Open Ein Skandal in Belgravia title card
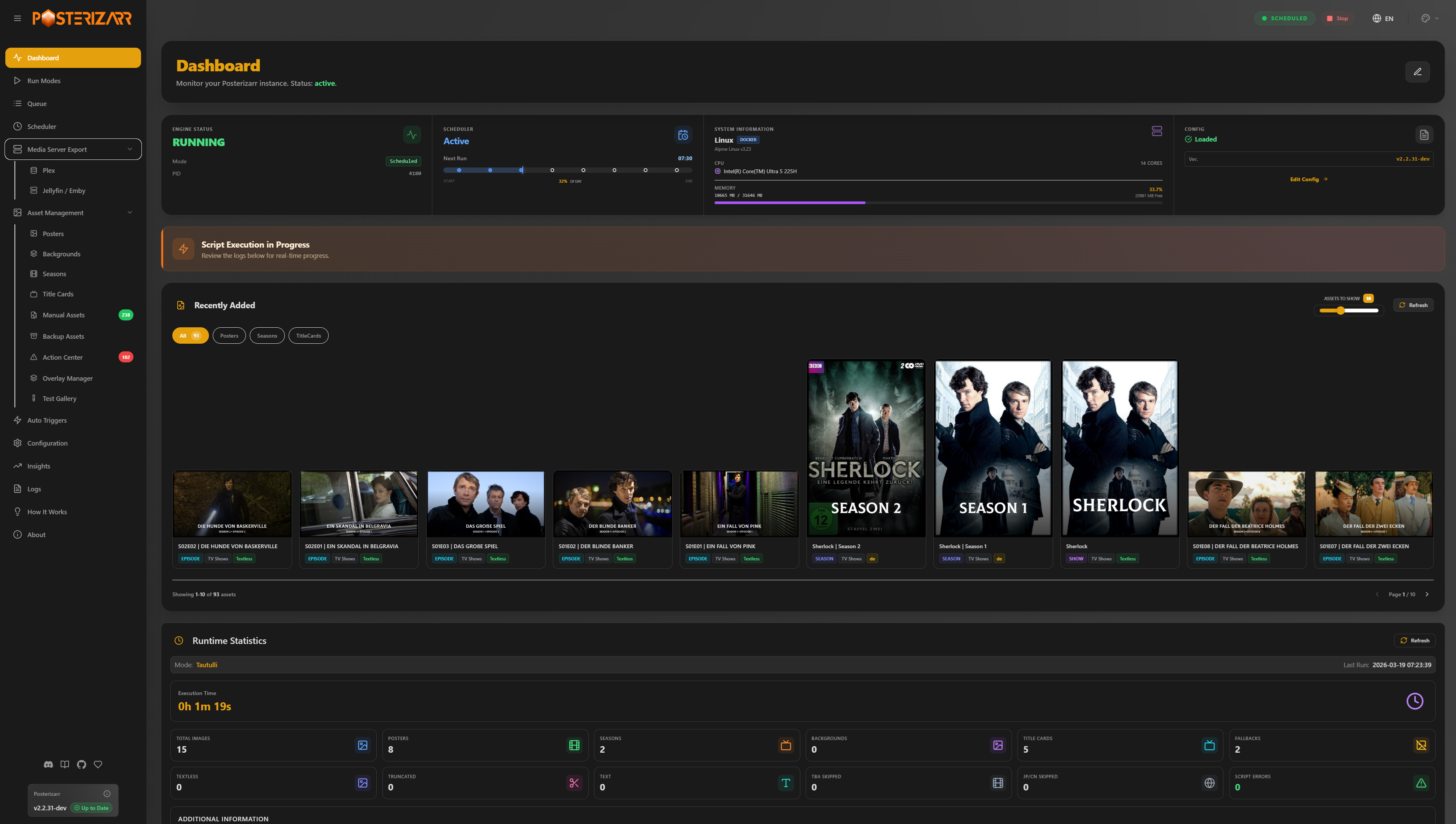1456x824 pixels. 358,504
